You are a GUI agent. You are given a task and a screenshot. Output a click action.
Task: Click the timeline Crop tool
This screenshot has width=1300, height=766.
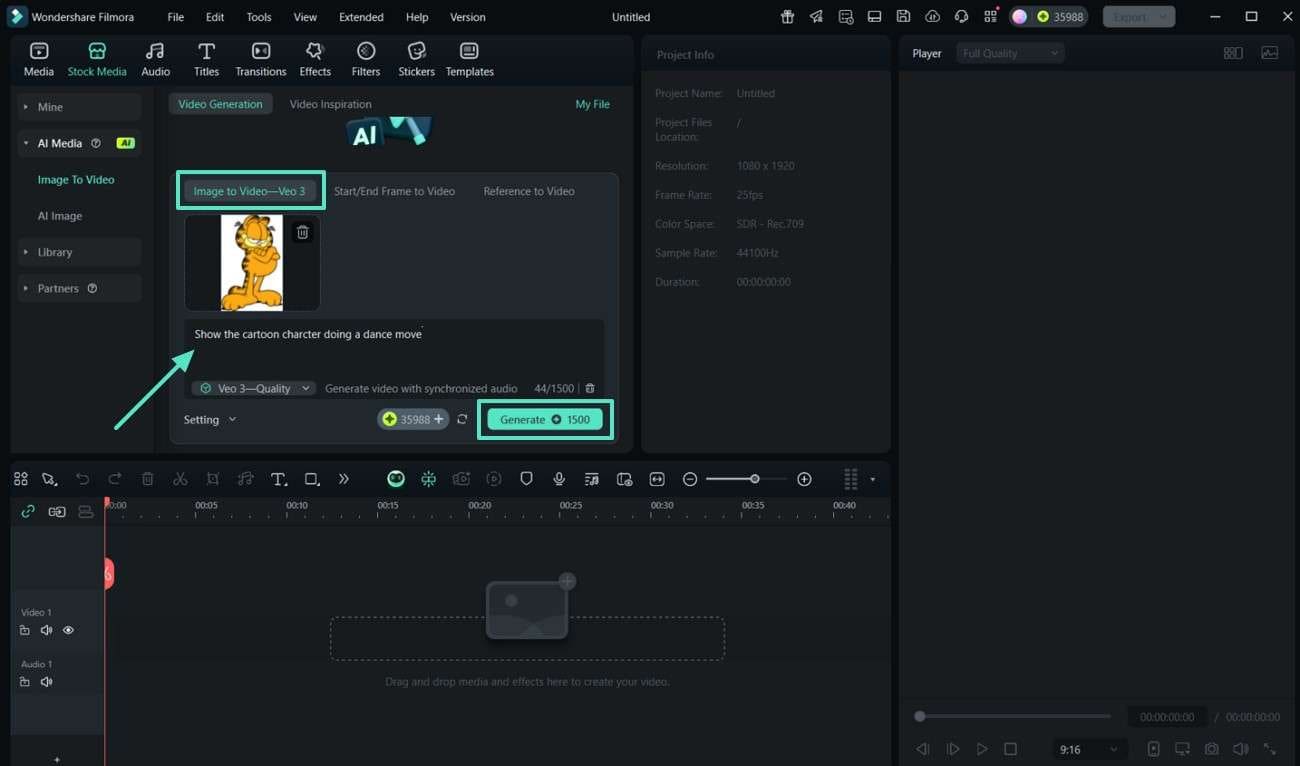click(213, 479)
